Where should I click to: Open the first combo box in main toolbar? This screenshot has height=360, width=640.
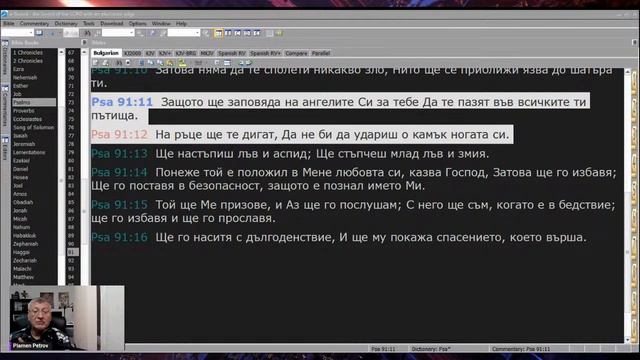(x=18, y=33)
